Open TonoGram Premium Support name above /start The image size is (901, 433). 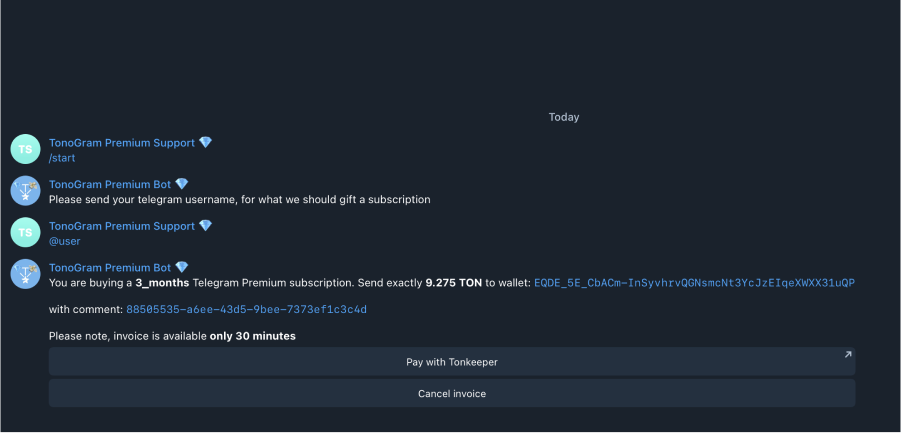122,143
